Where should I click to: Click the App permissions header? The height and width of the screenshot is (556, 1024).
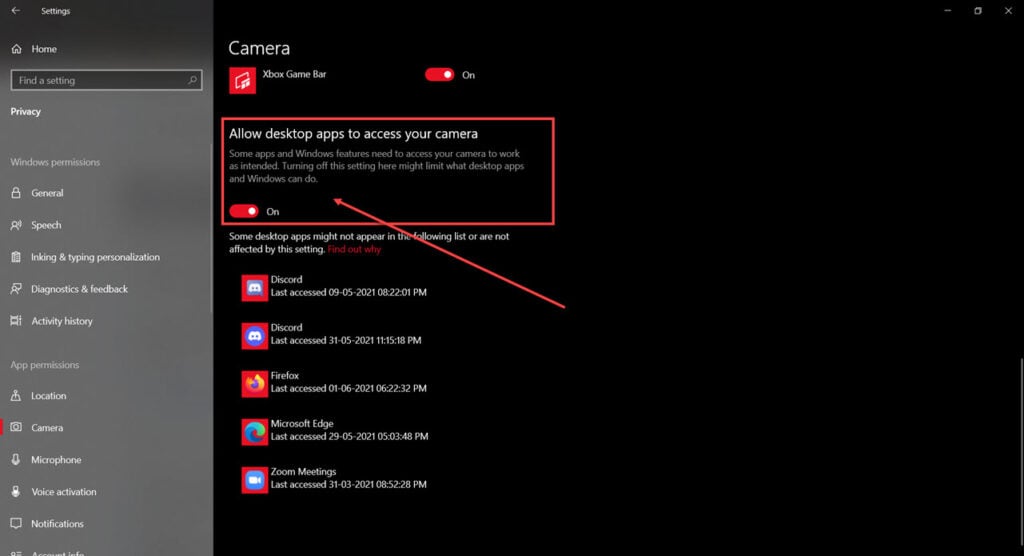pos(44,365)
